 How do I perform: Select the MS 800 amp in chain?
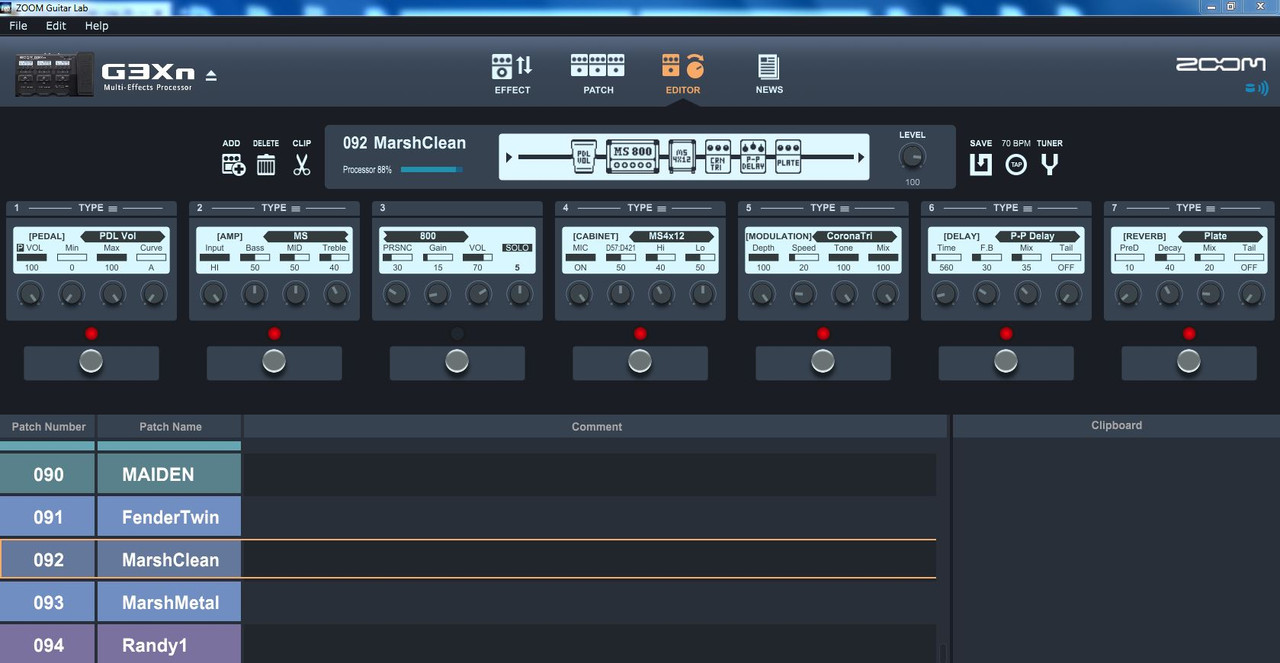point(632,157)
